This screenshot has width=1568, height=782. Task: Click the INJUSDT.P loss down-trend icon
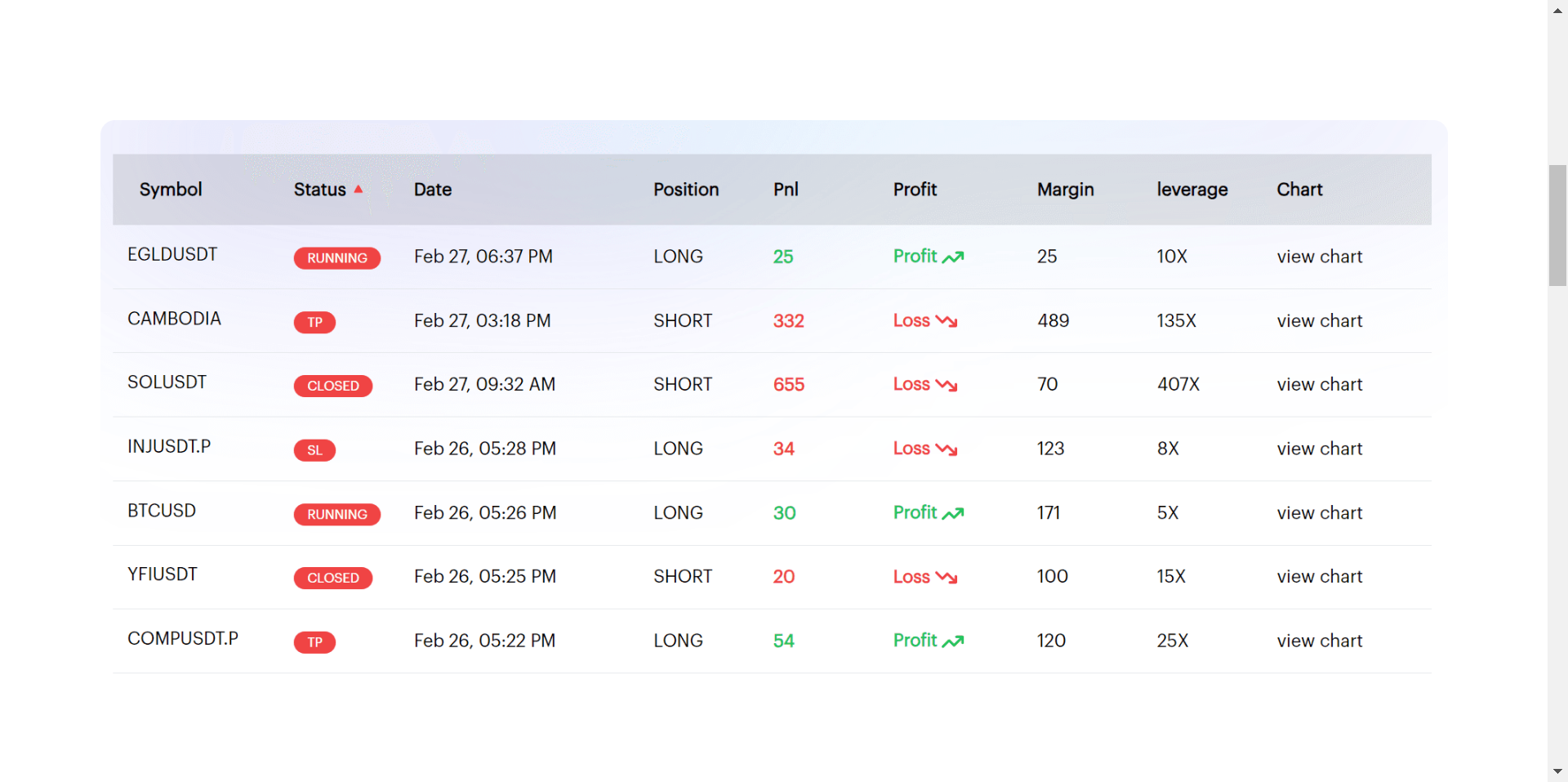click(947, 449)
